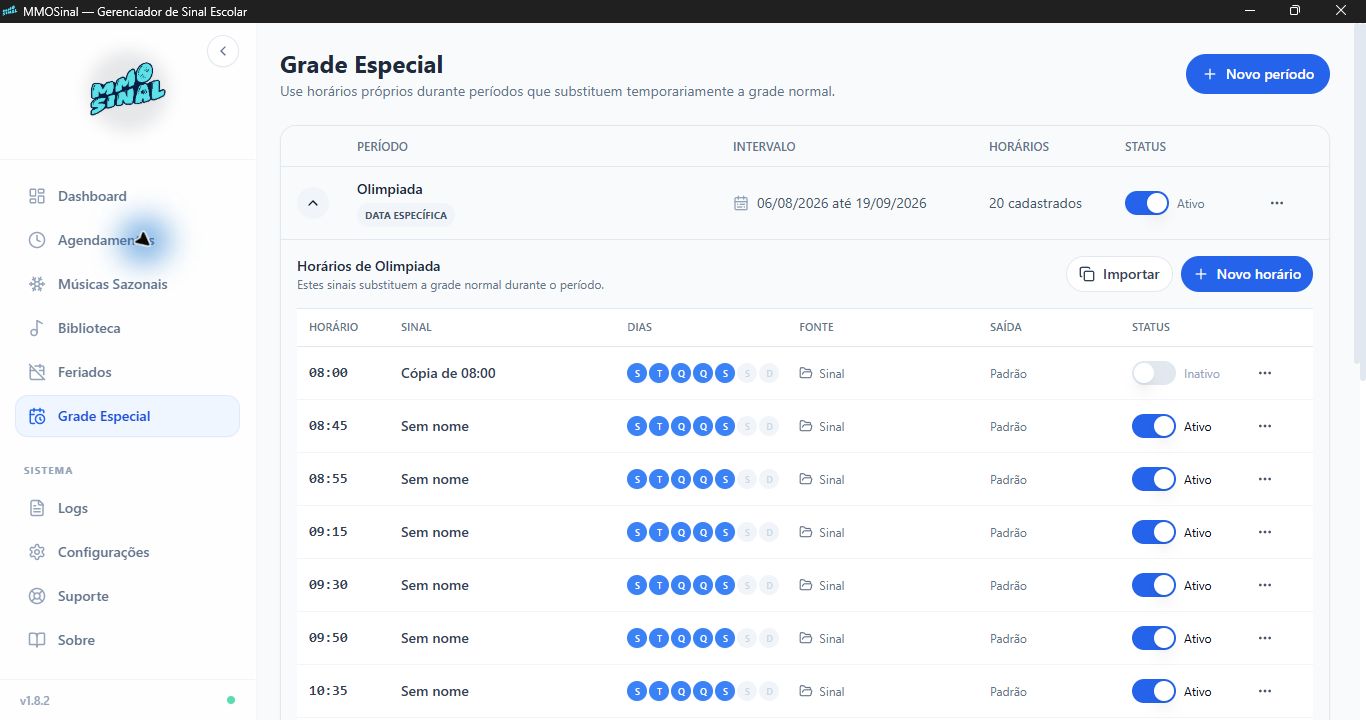Open Músicas Sazonais page
Screen dimensions: 1366x720
click(x=127, y=284)
